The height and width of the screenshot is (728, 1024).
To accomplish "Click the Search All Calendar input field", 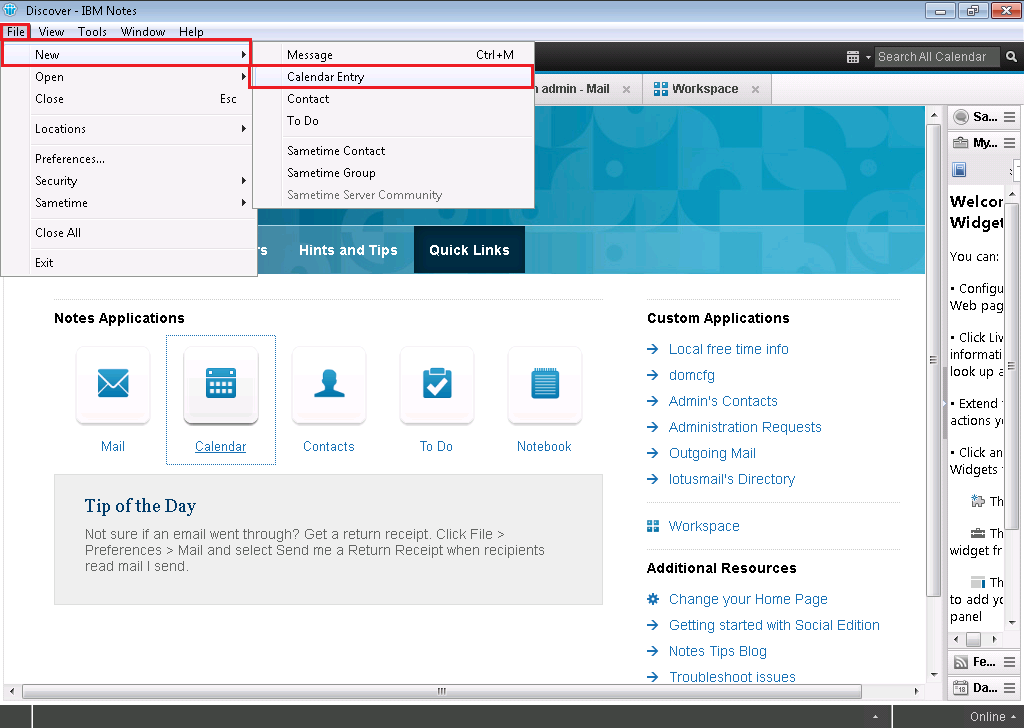I will point(936,57).
